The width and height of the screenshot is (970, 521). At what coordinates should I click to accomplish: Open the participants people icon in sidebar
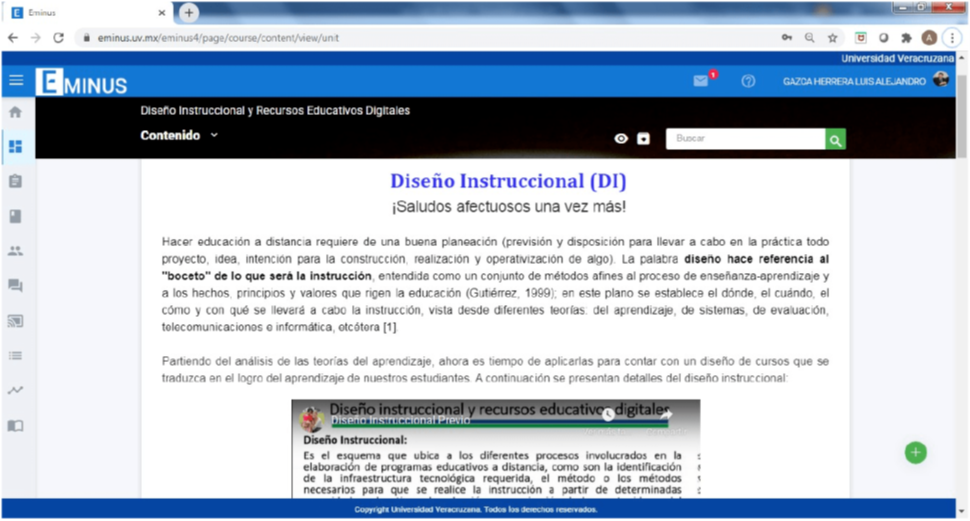tap(15, 251)
